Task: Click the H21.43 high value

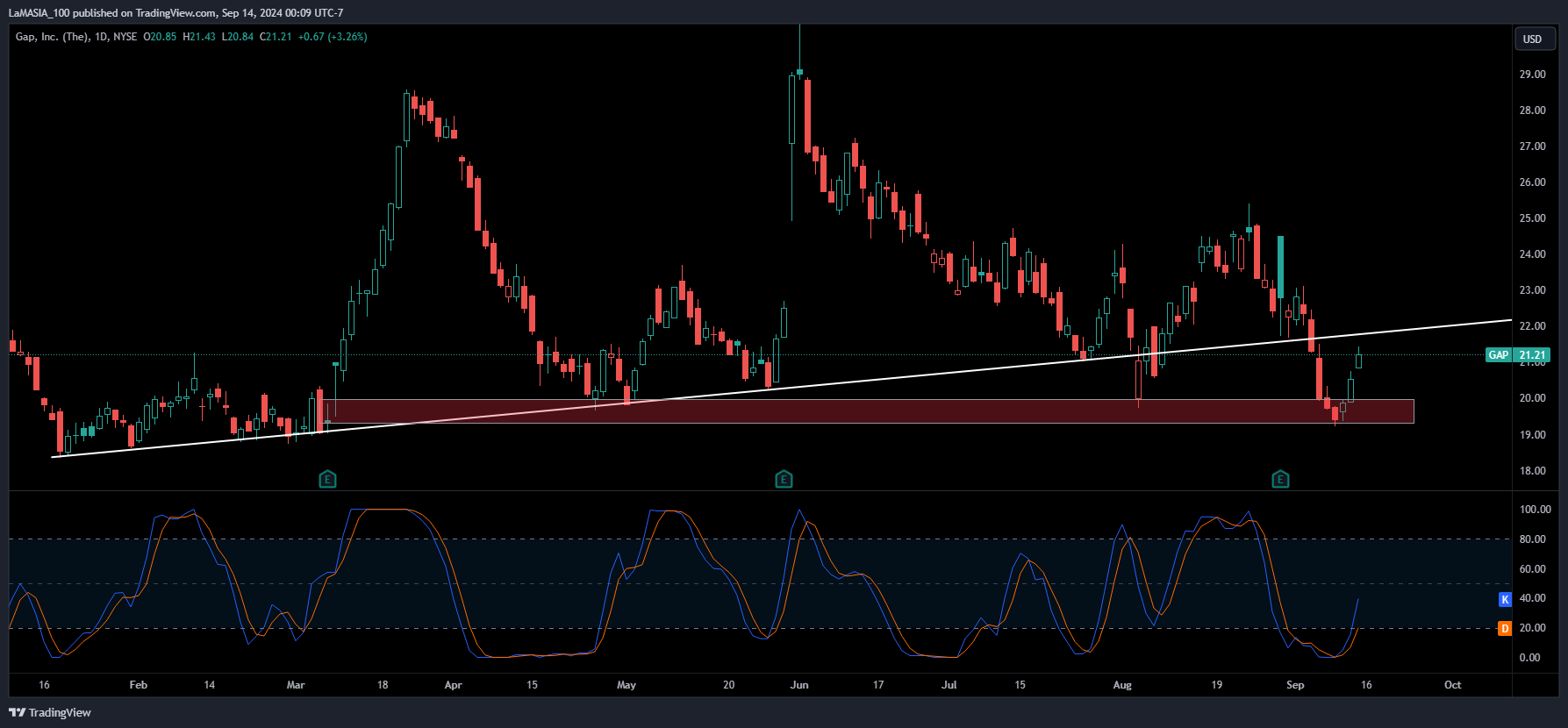Action: tap(199, 37)
